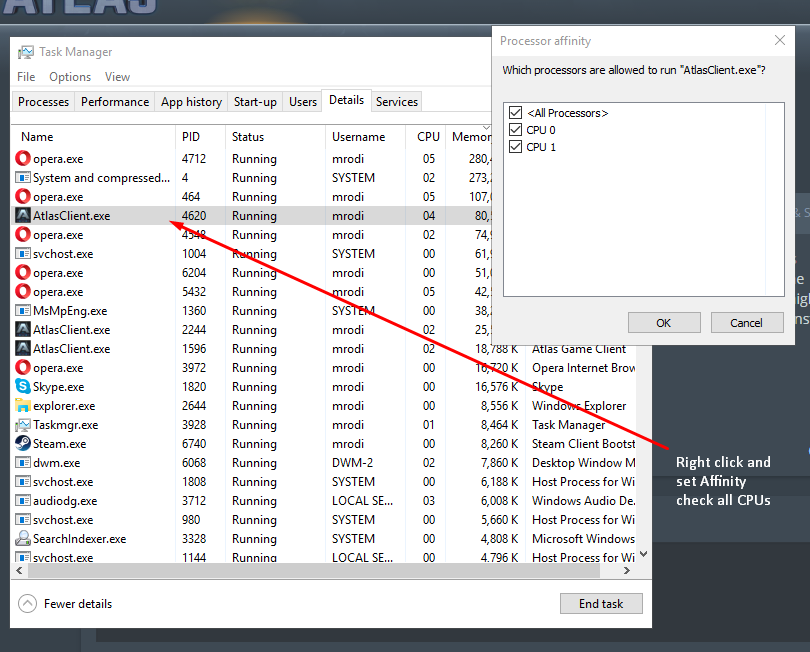The height and width of the screenshot is (652, 810).
Task: Sort processes by the PID column header
Action: [190, 137]
